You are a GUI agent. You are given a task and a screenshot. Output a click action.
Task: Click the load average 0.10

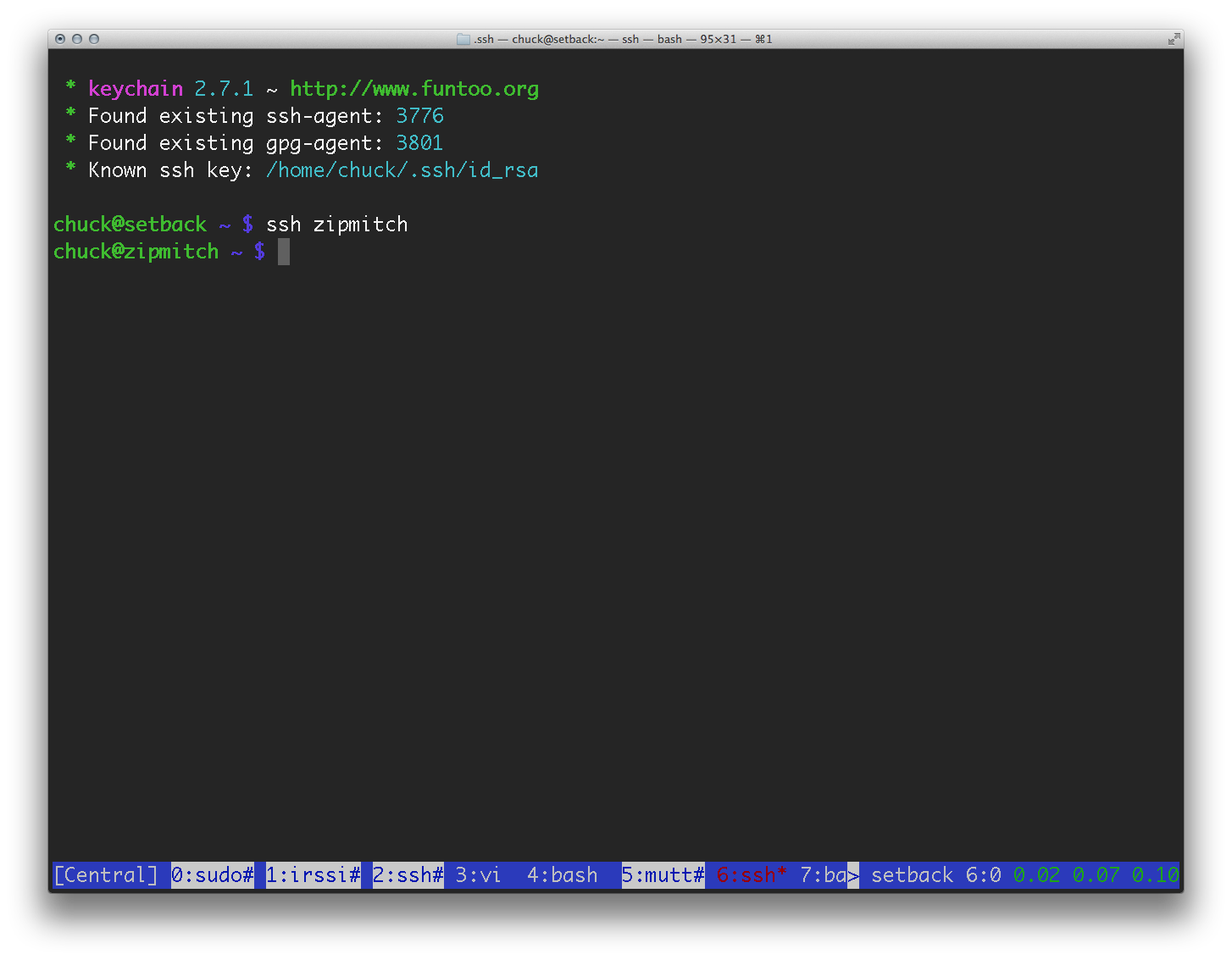1156,875
